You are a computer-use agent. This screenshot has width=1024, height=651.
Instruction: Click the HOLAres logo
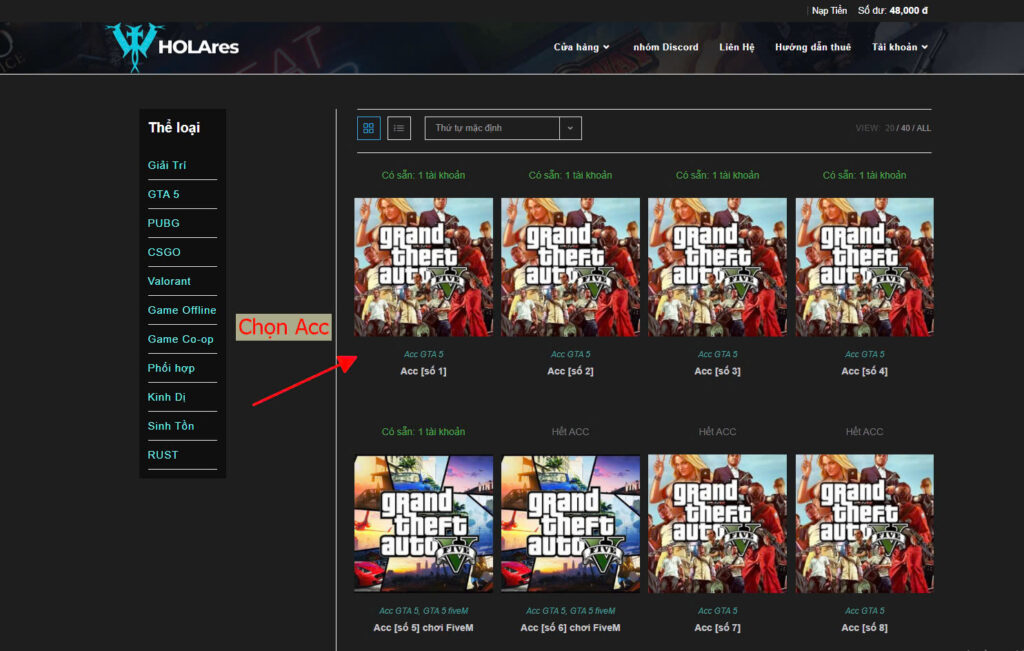click(174, 46)
